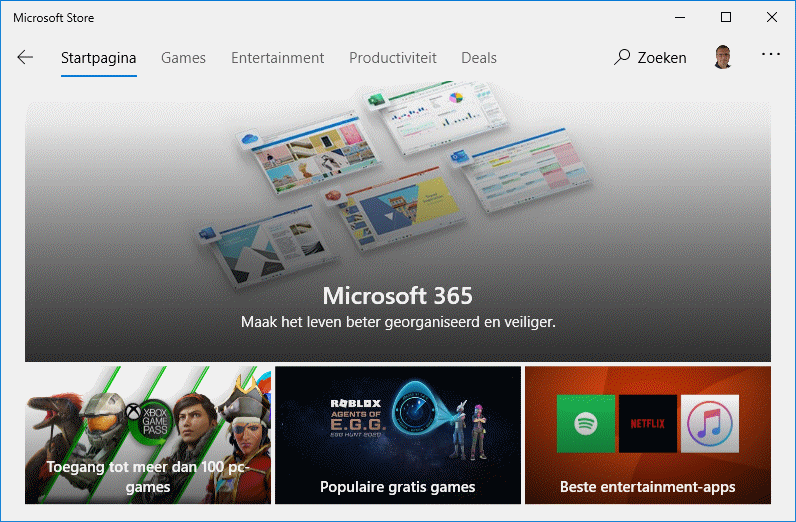Maximize the Microsoft Store window
Image resolution: width=796 pixels, height=522 pixels.
click(726, 17)
